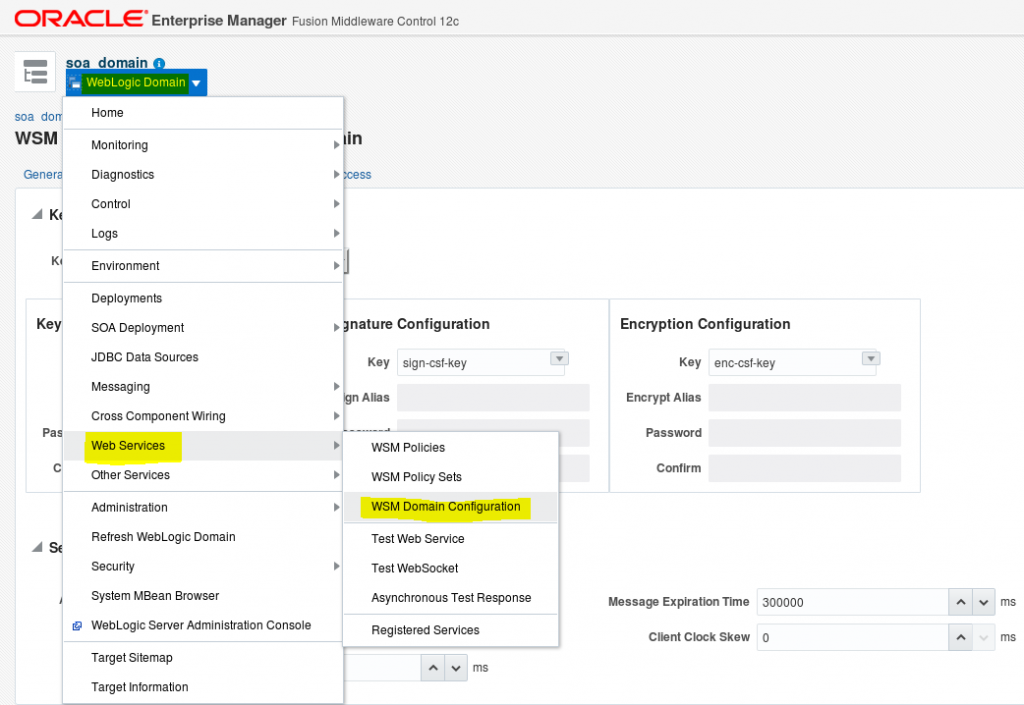Open WebLogic Server Administration Console

(202, 625)
